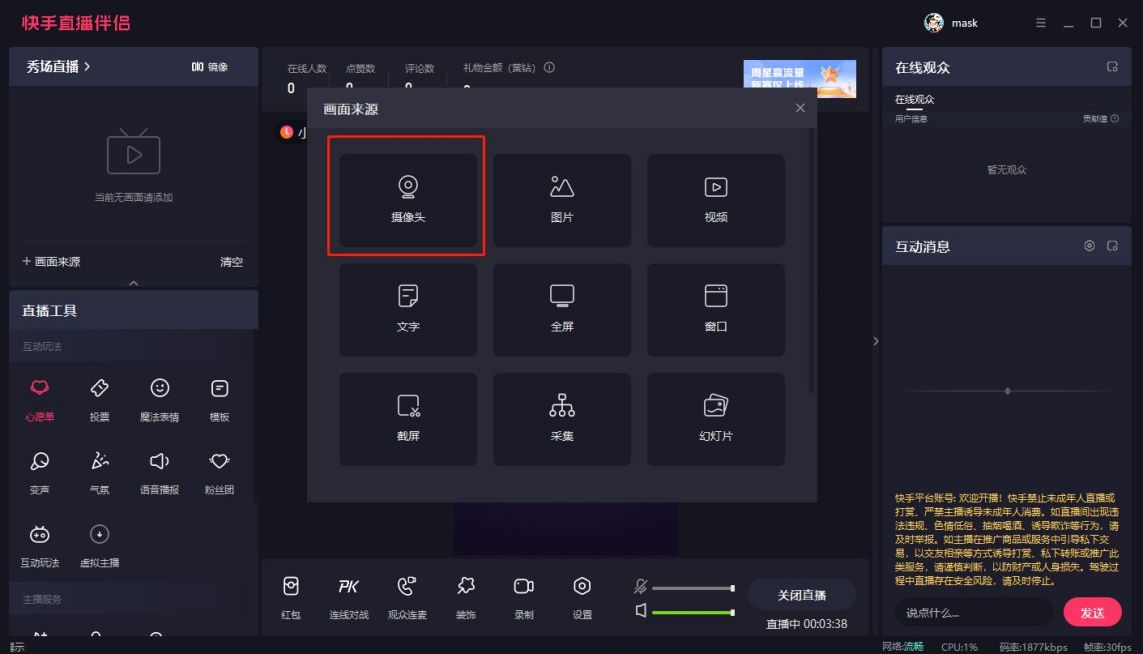Collapse the source panel with the up chevron

coord(133,283)
